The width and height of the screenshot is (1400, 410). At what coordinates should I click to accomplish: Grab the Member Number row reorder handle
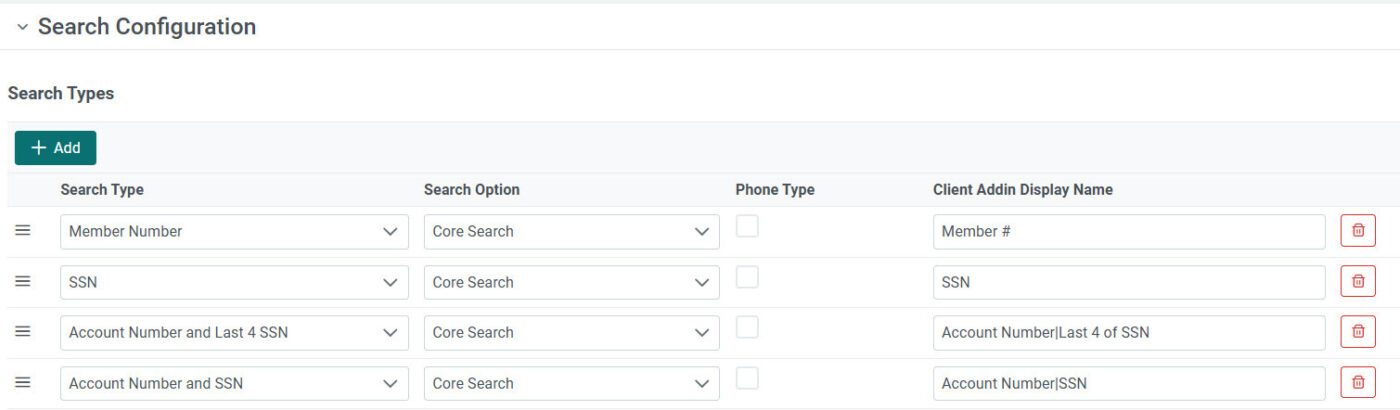[23, 231]
